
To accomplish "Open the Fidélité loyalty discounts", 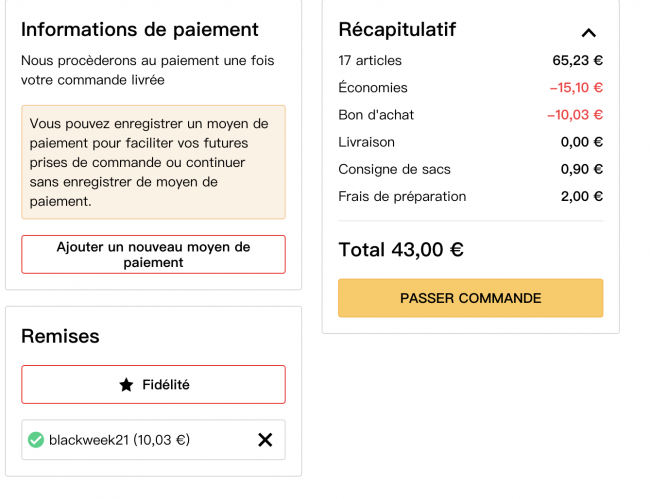I will coord(153,384).
